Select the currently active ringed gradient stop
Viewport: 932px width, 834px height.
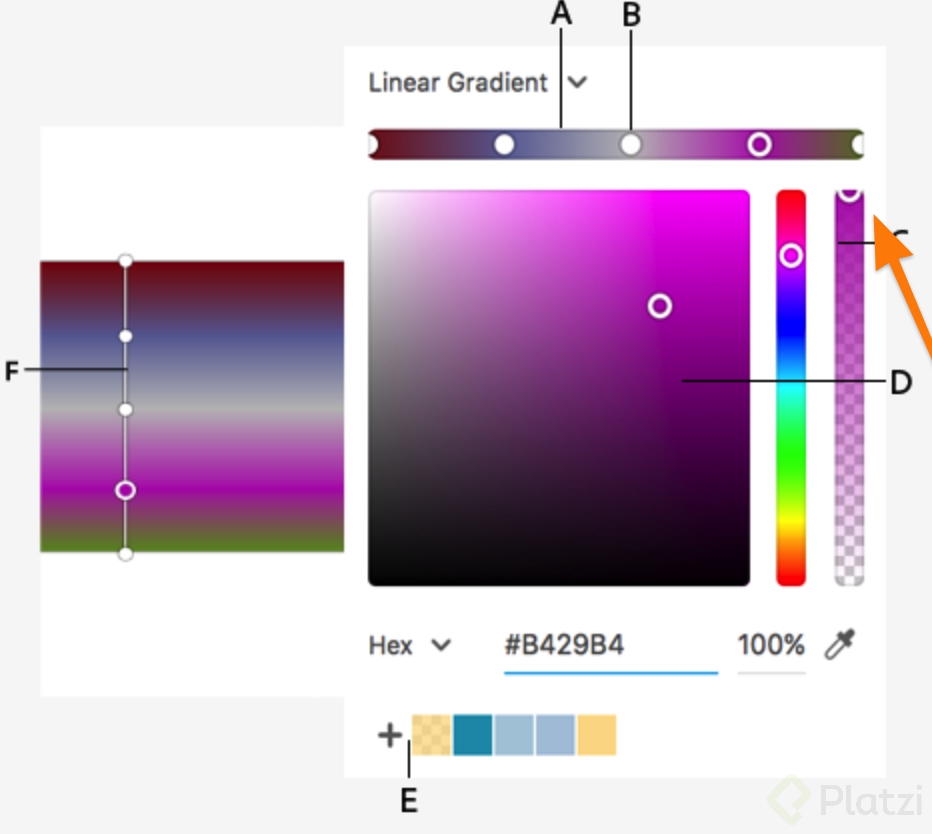click(760, 144)
